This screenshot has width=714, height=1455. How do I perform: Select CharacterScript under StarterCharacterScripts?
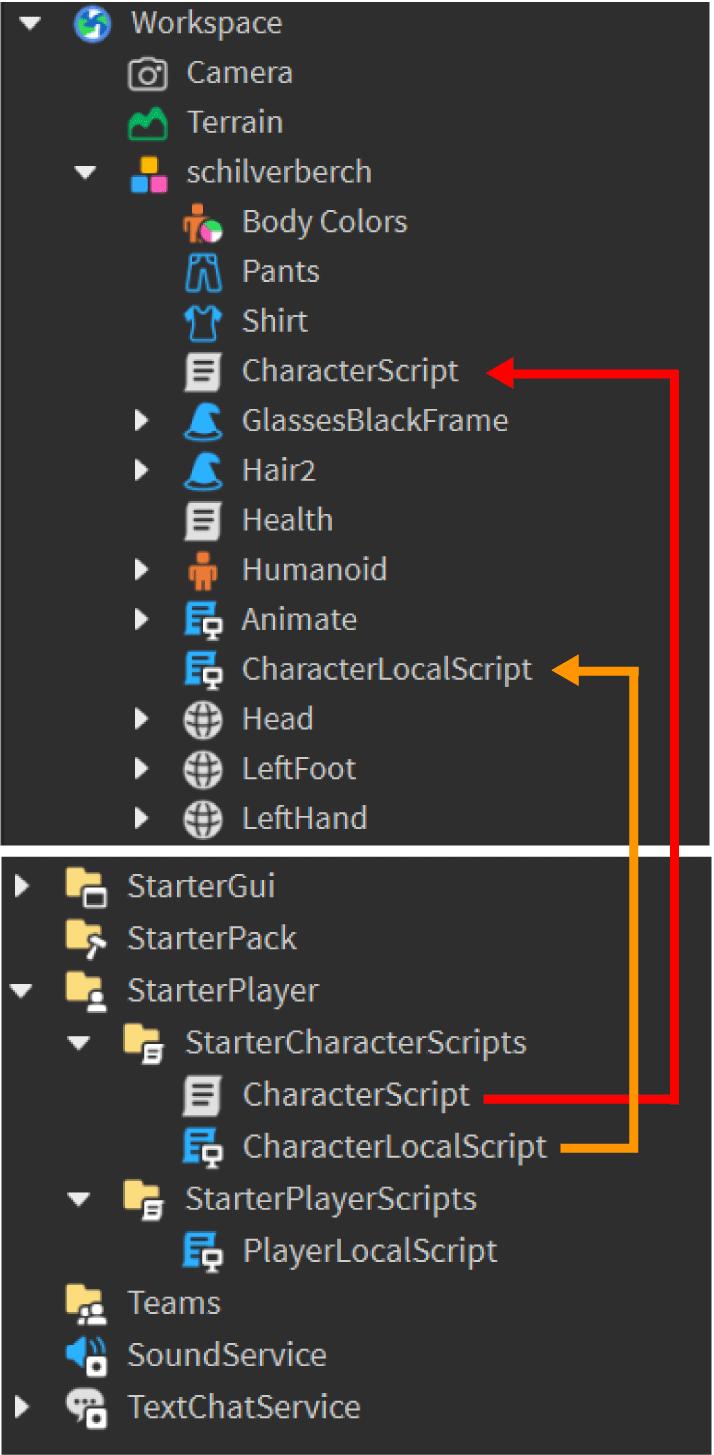[356, 1095]
